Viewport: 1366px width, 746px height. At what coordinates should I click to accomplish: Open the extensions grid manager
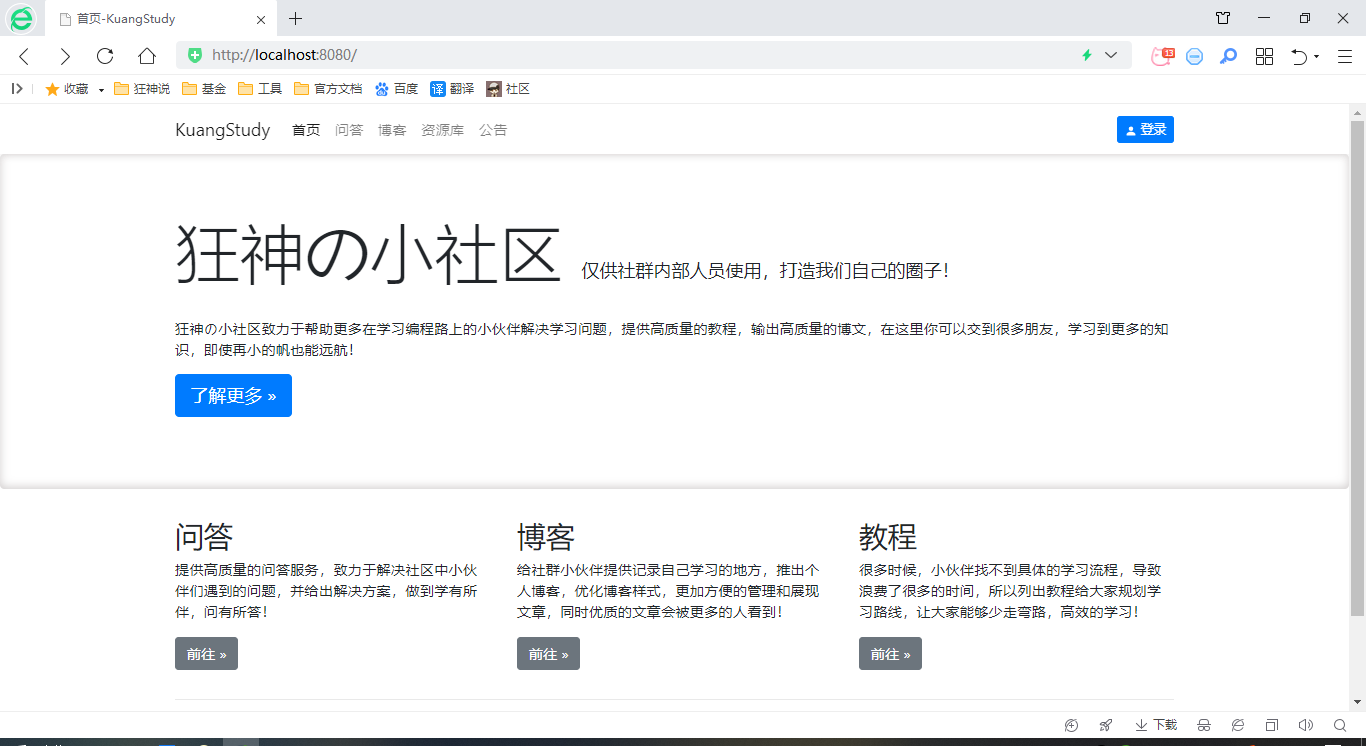[1264, 56]
